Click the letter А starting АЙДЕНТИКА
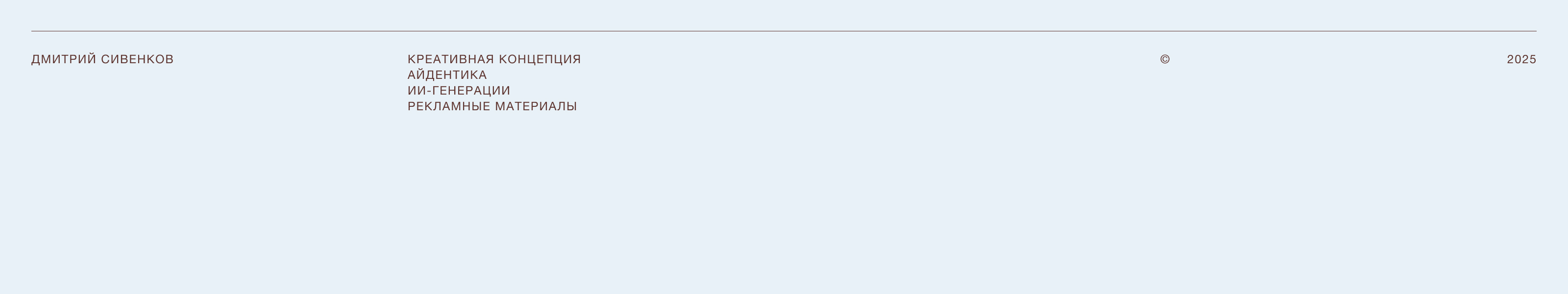Viewport: 1568px width, 294px height. point(412,75)
